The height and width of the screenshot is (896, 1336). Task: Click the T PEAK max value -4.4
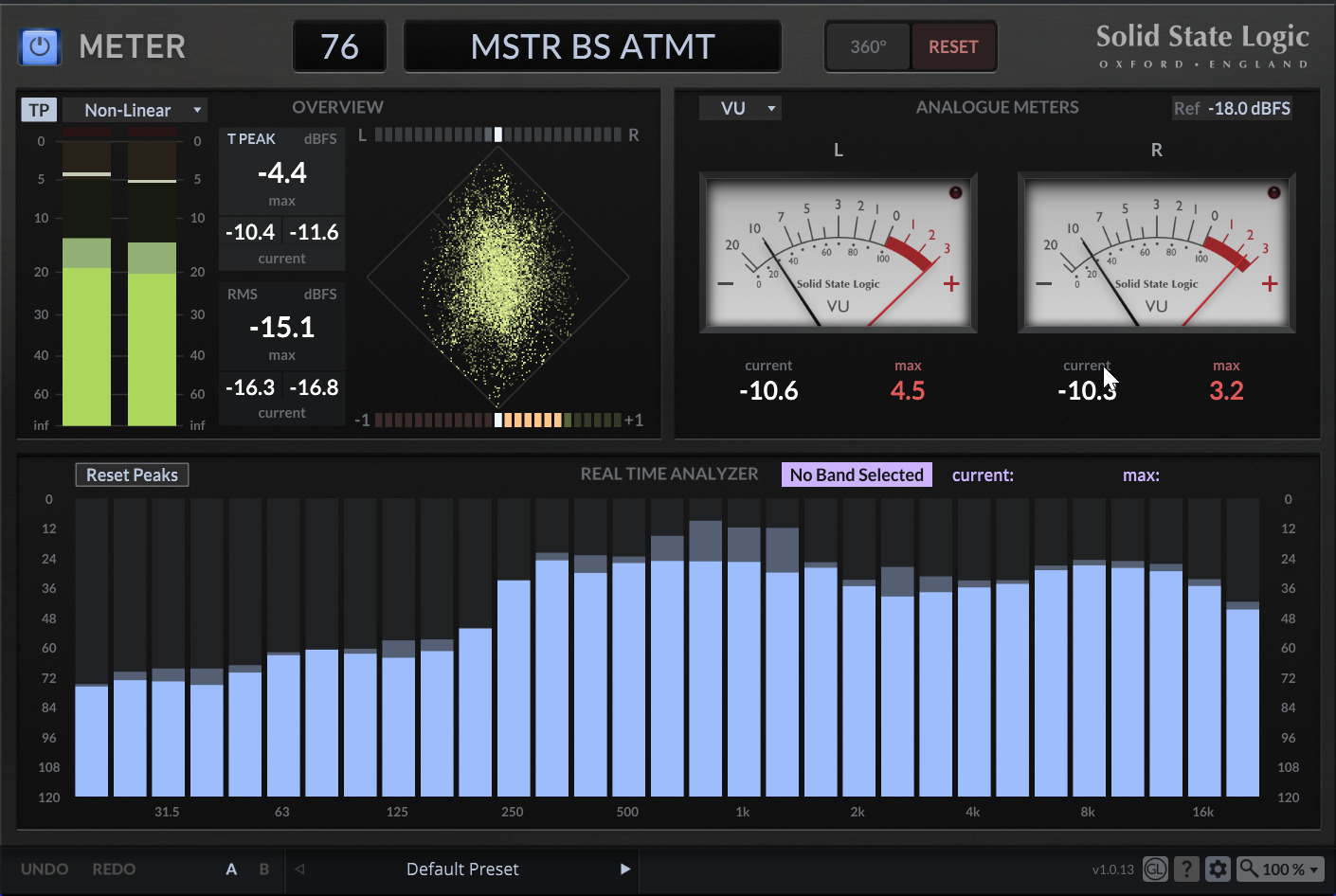(282, 172)
